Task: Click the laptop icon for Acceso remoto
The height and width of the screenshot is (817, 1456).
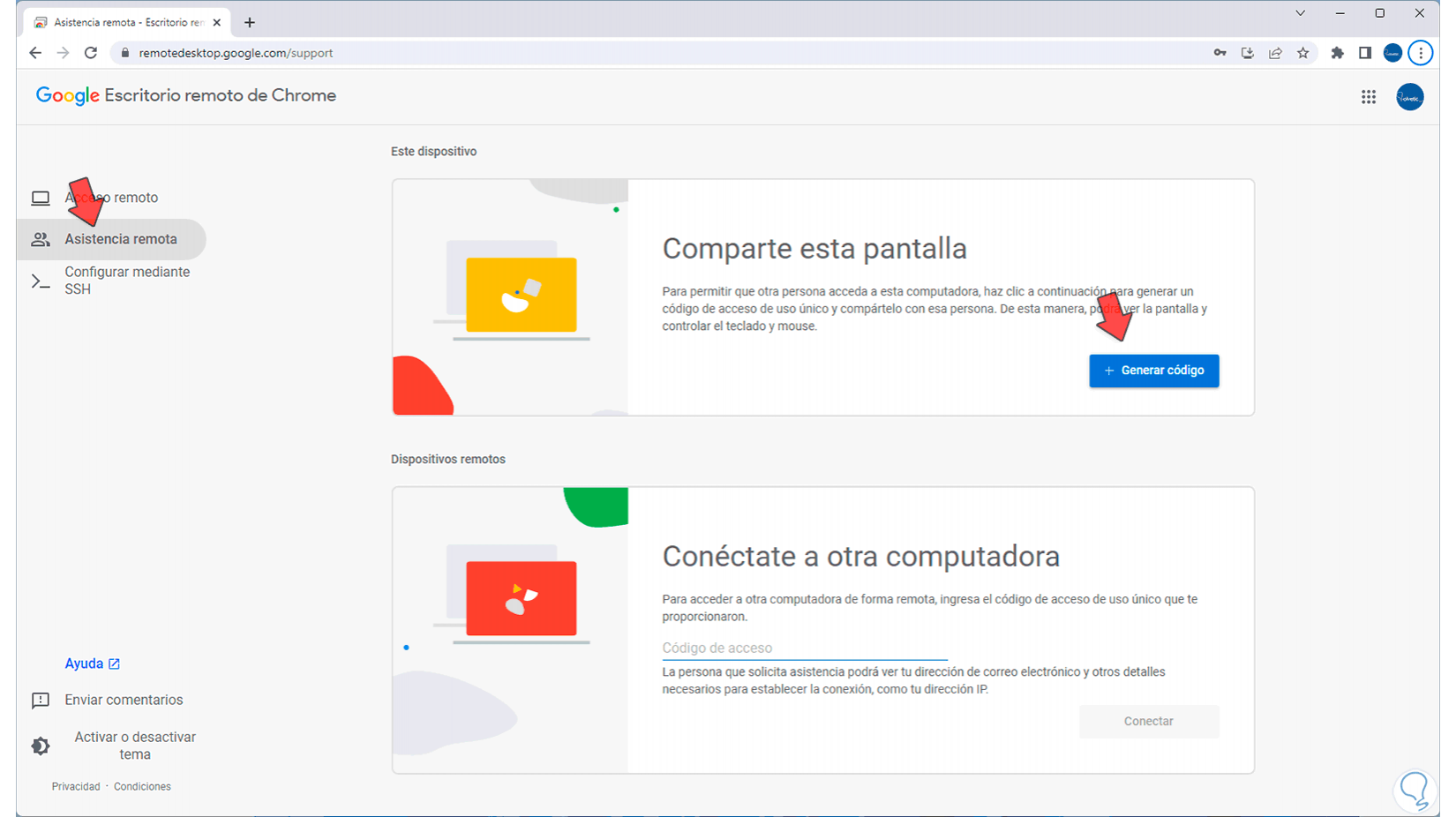Action: [x=41, y=198]
